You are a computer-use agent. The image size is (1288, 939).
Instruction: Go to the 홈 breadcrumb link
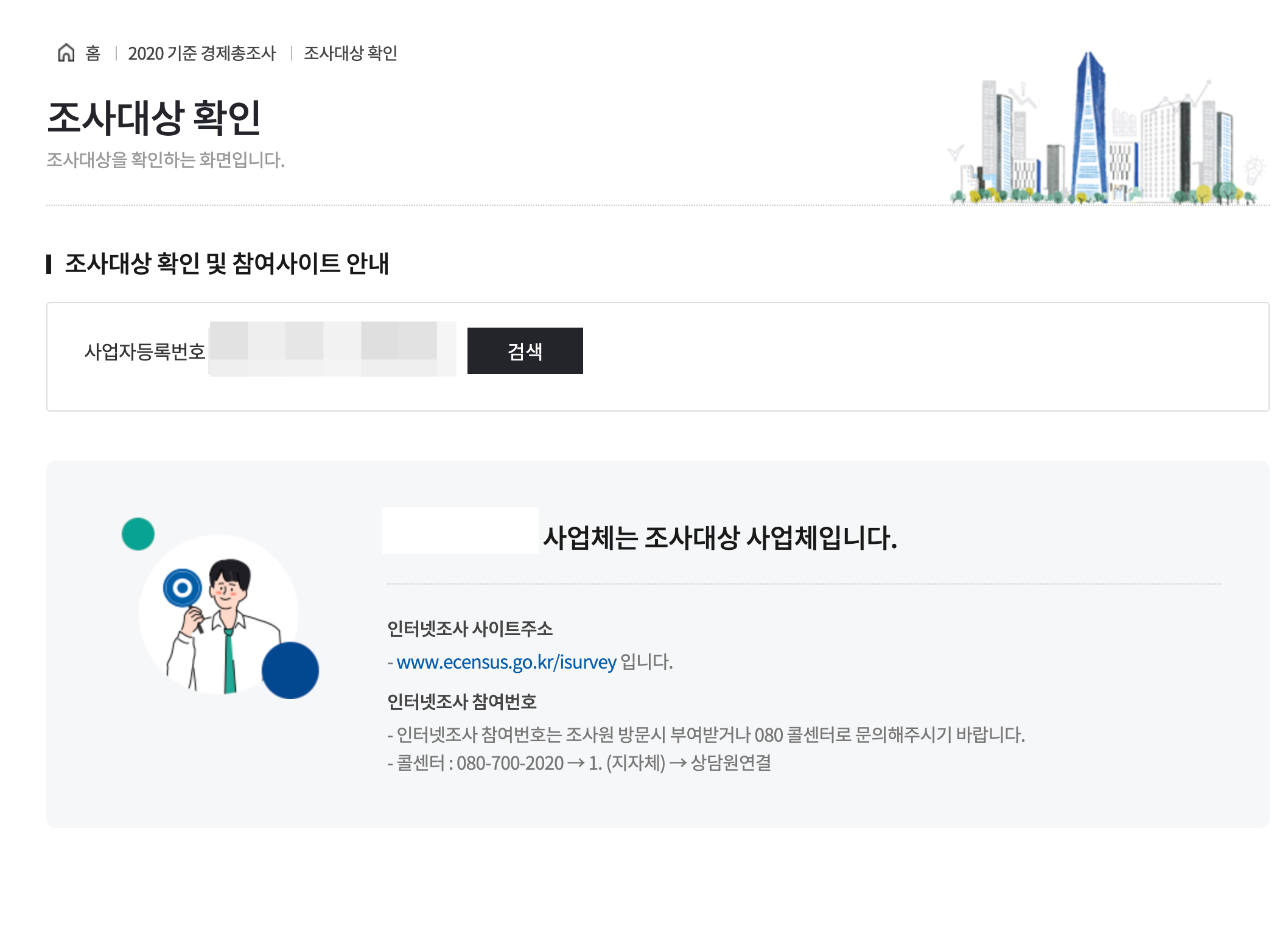pyautogui.click(x=93, y=54)
